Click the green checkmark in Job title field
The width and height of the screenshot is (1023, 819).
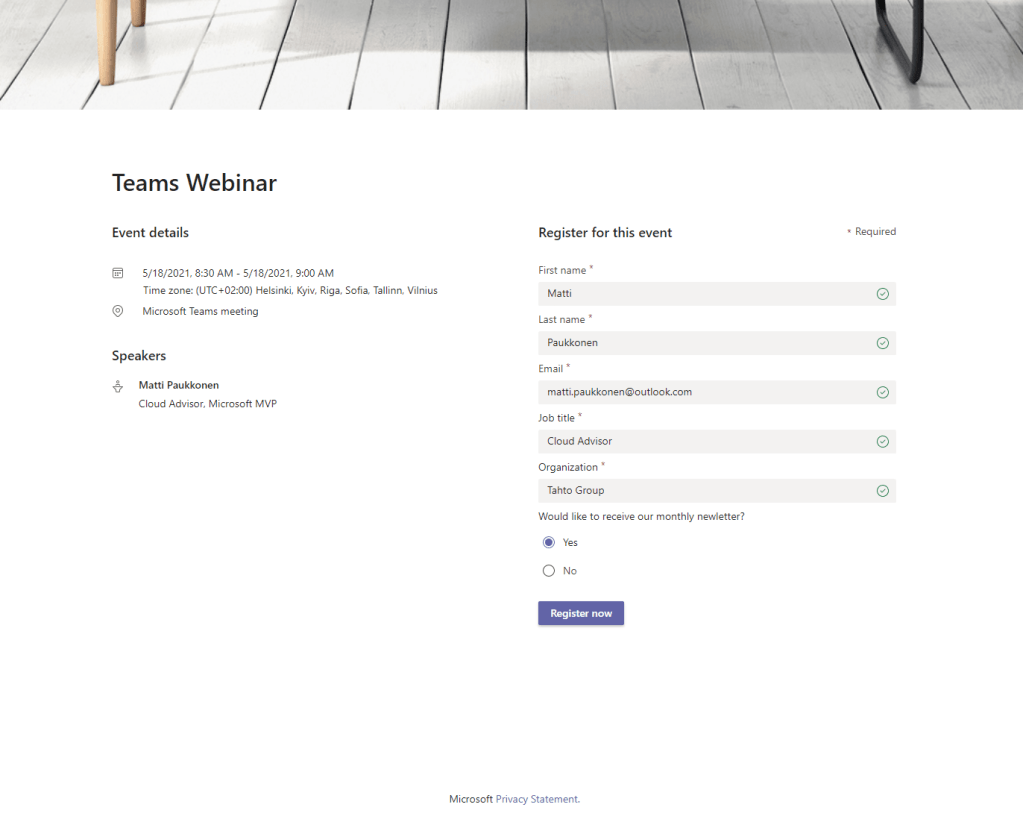point(882,441)
